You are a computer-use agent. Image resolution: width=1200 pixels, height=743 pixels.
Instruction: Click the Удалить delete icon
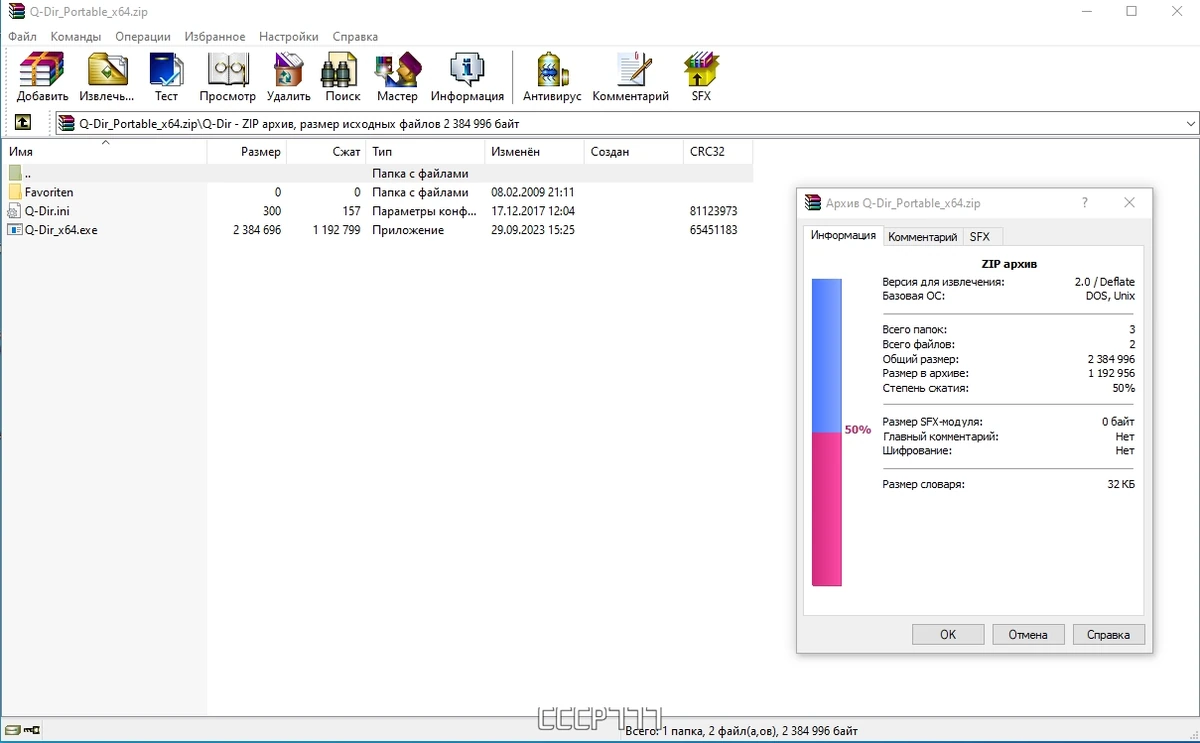(x=289, y=78)
